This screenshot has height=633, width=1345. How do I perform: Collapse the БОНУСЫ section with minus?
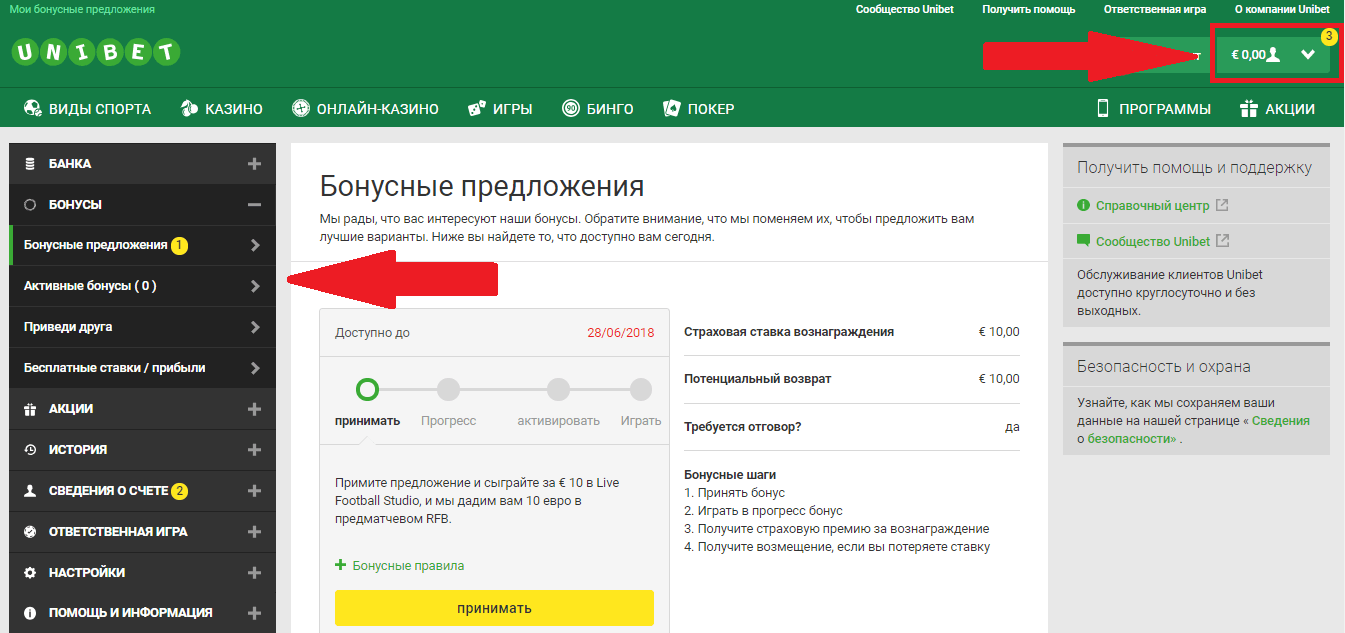(x=254, y=205)
